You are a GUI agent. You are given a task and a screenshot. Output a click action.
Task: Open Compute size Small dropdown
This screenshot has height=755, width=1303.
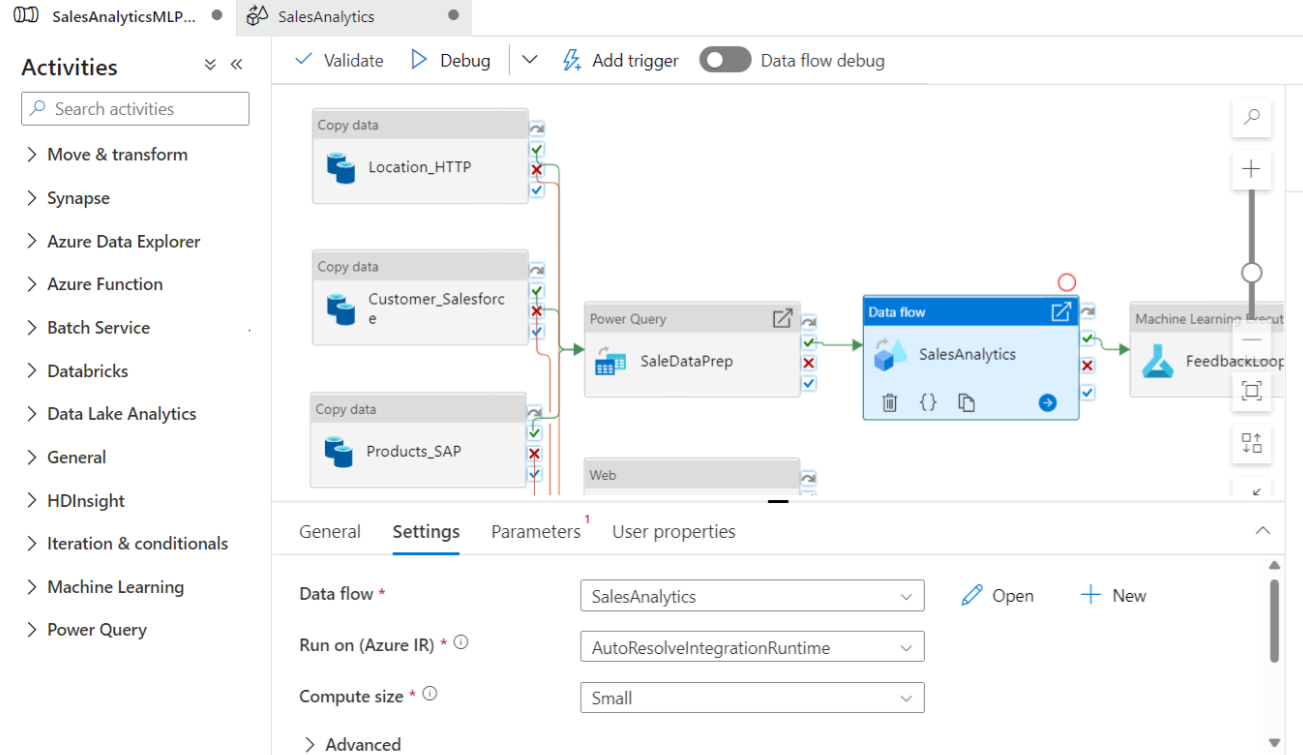coord(752,698)
